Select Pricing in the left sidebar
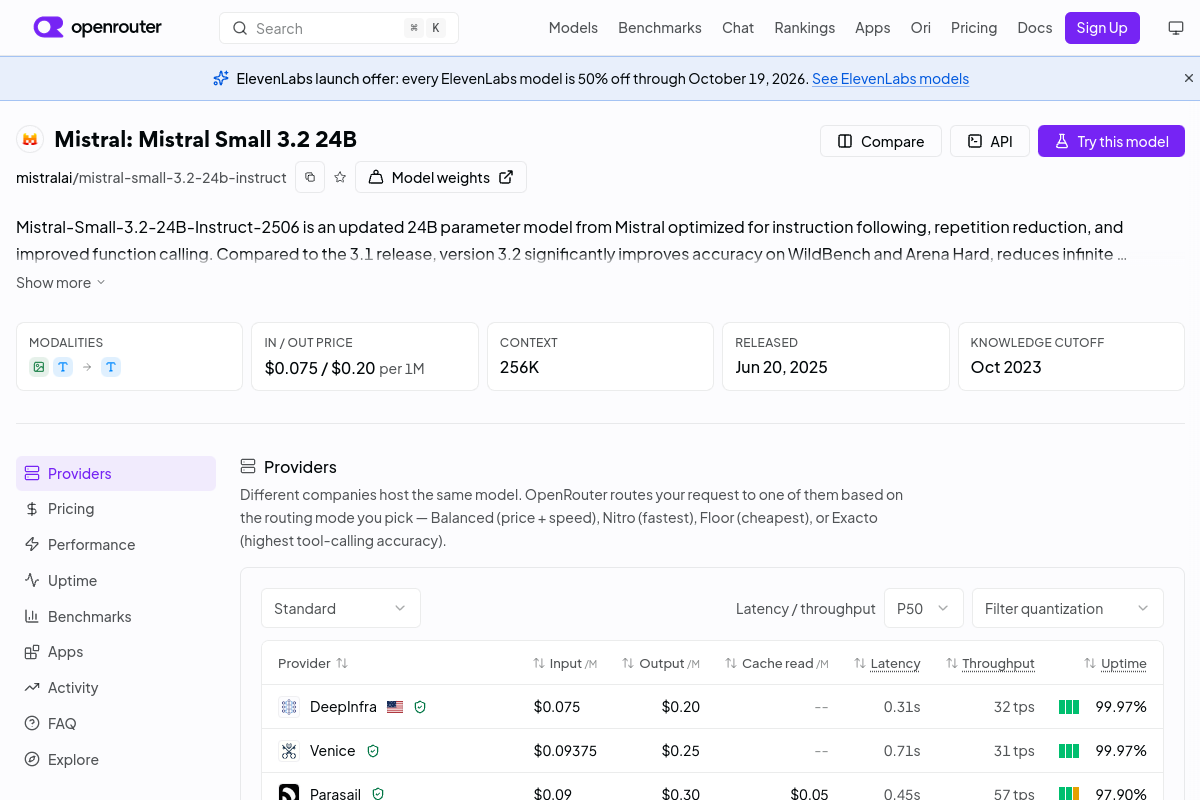The height and width of the screenshot is (800, 1200). tap(116, 509)
